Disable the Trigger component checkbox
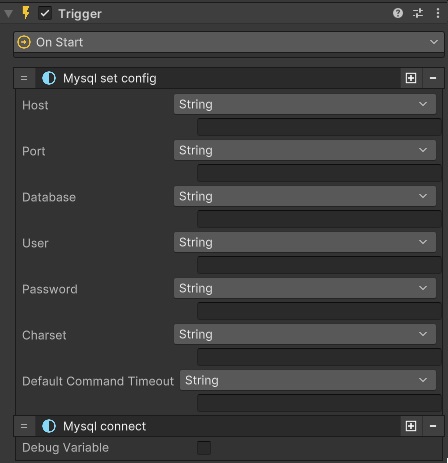The image size is (448, 463). 45,14
